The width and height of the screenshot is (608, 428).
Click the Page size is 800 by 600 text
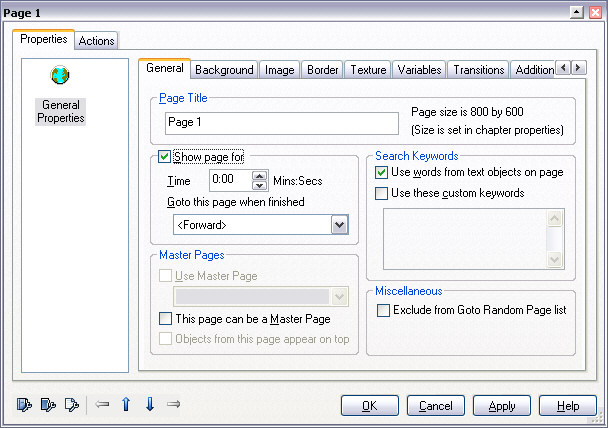[x=467, y=112]
